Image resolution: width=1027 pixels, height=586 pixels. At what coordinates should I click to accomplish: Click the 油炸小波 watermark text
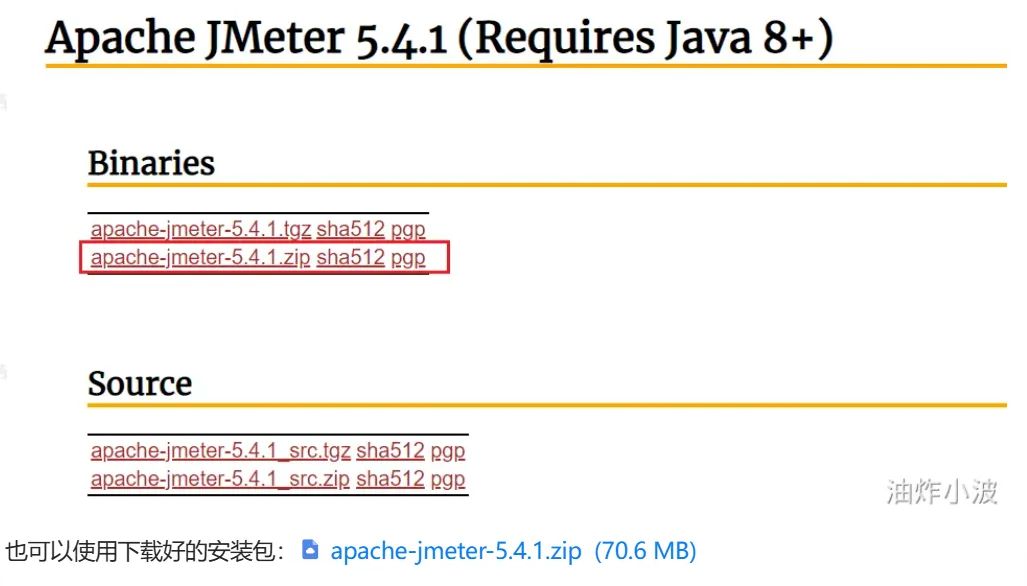tap(941, 491)
